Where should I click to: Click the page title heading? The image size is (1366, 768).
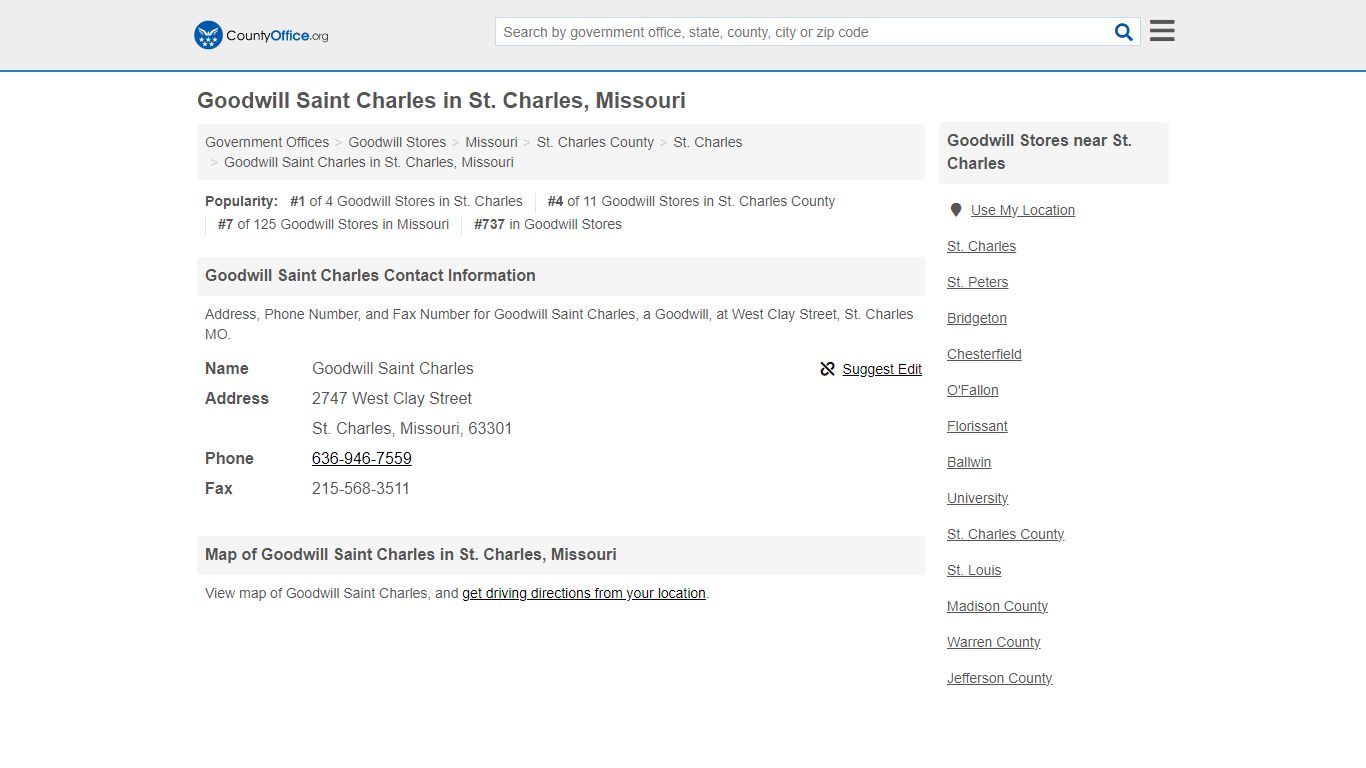(x=441, y=101)
